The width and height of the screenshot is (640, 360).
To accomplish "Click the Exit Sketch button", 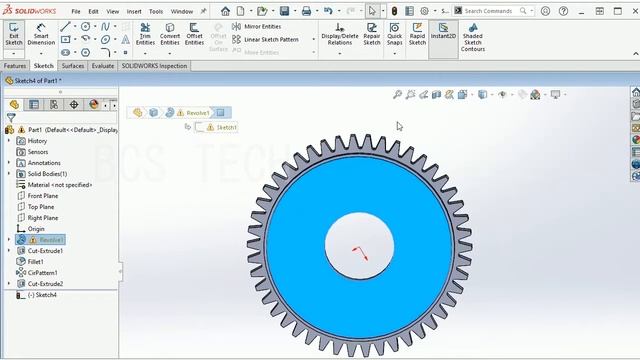I will coord(13,34).
